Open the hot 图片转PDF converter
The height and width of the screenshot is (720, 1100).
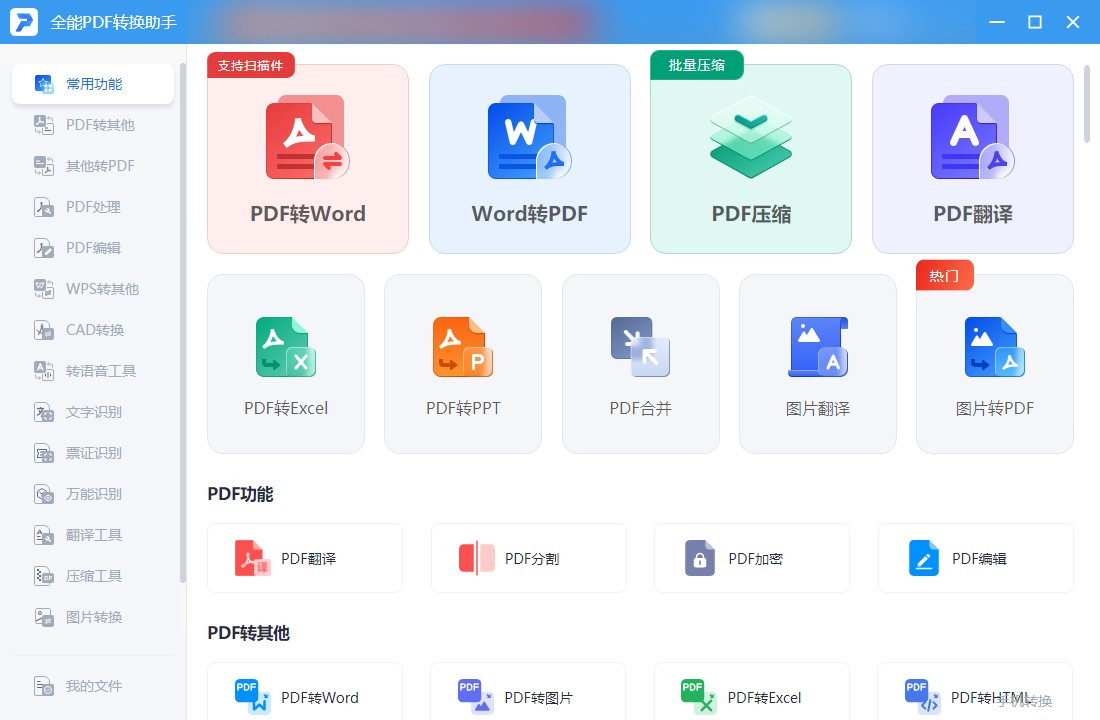(994, 363)
